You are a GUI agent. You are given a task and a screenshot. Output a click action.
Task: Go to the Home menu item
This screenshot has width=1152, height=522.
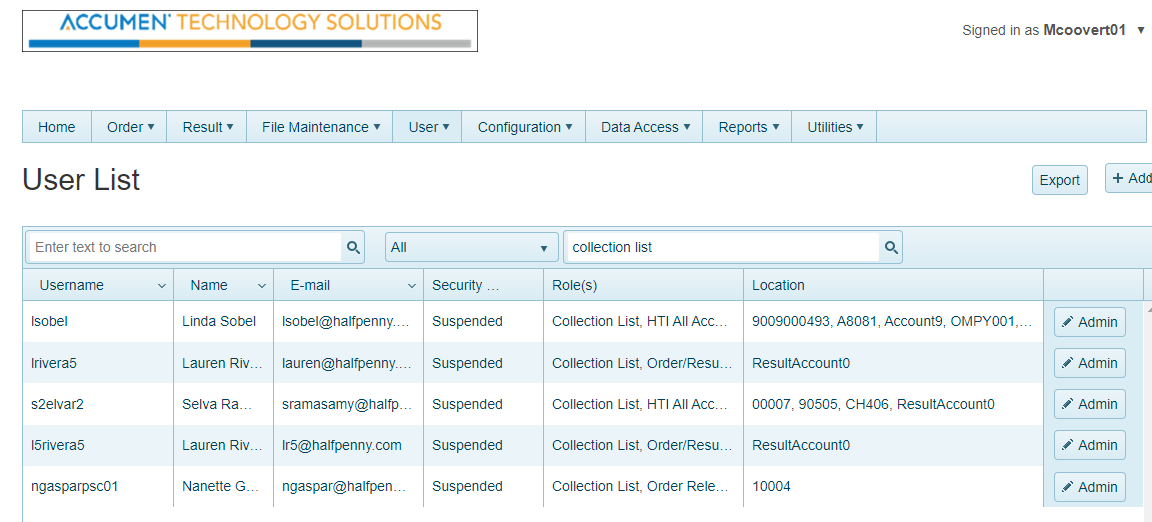57,127
